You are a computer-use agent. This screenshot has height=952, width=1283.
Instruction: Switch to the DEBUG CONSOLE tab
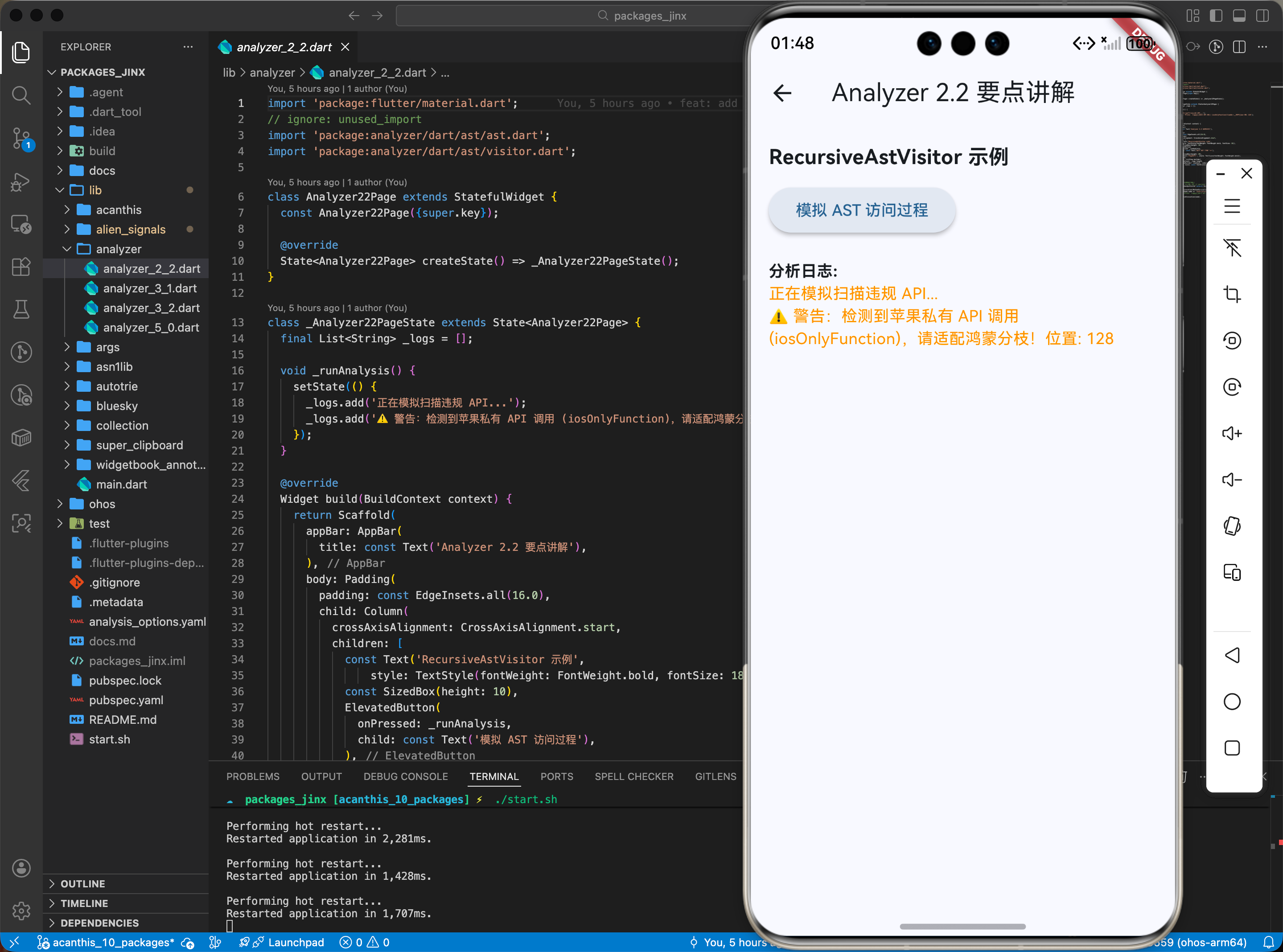pyautogui.click(x=405, y=776)
